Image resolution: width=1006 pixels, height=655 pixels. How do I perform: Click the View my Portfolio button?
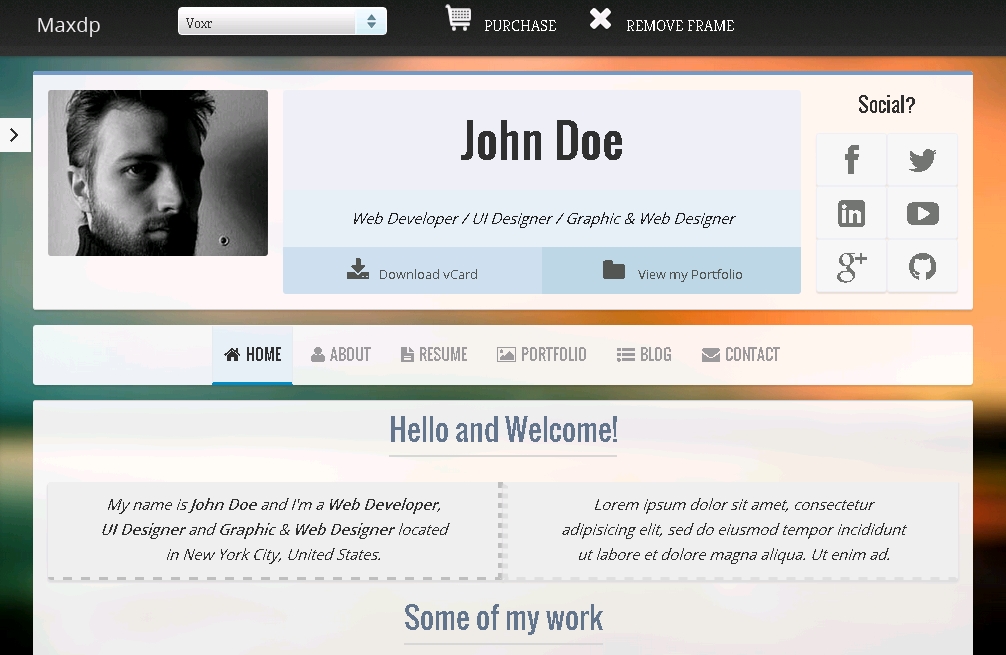(x=672, y=271)
